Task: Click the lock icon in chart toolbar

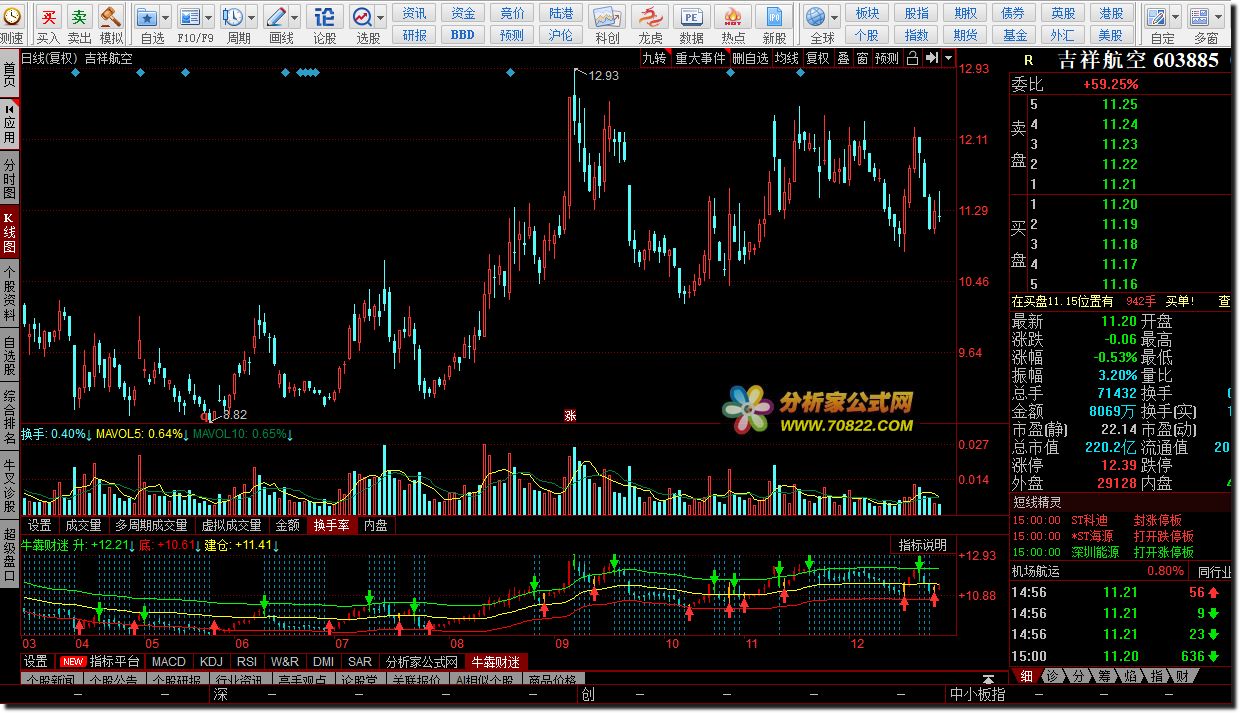Action: (912, 58)
